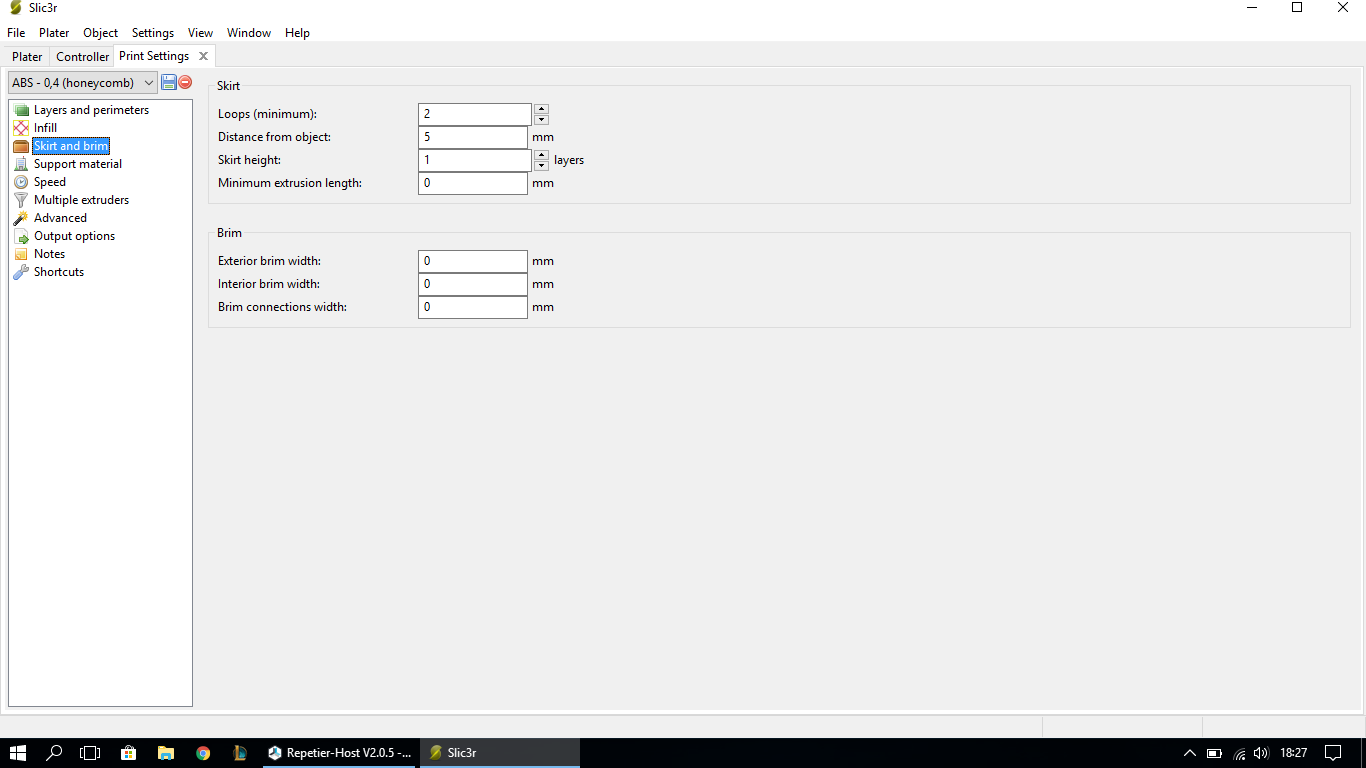Close the Print Settings tab
1366x768 pixels.
coord(203,56)
